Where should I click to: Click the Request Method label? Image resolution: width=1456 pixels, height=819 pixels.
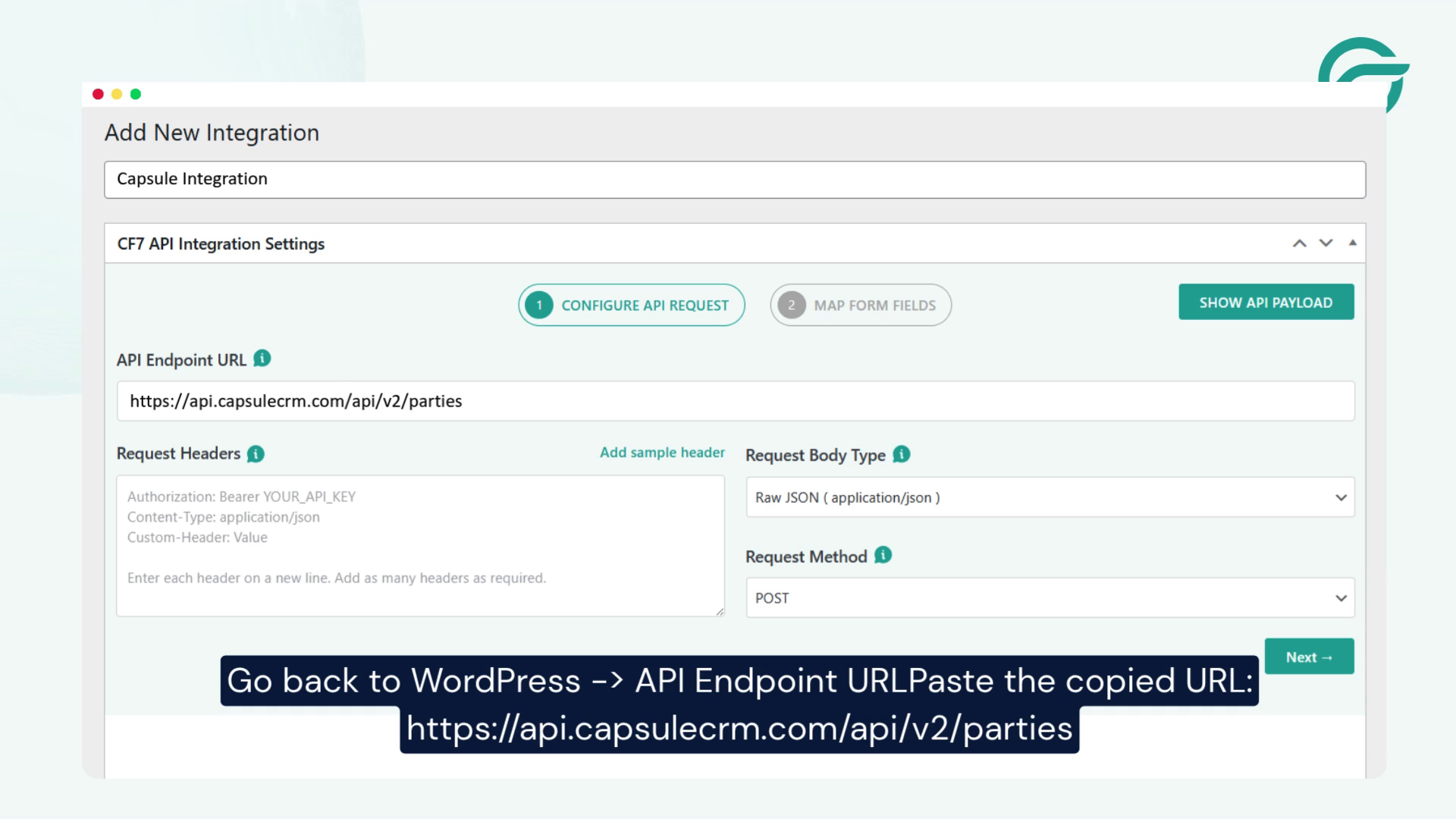(806, 557)
